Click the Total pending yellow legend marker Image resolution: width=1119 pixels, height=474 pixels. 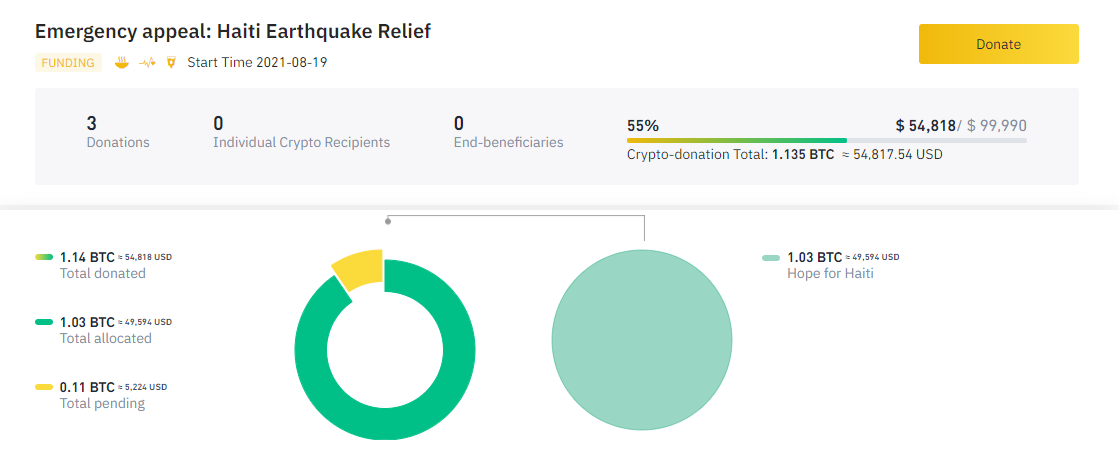44,387
